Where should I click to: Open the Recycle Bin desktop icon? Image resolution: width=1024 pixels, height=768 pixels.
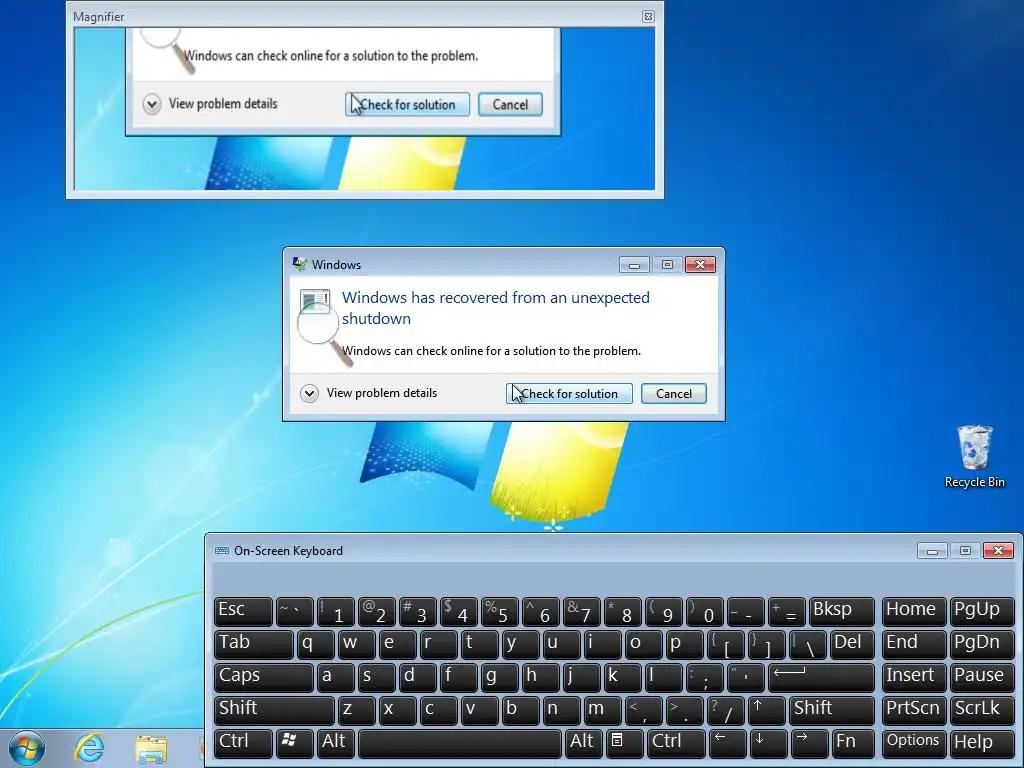pos(974,456)
